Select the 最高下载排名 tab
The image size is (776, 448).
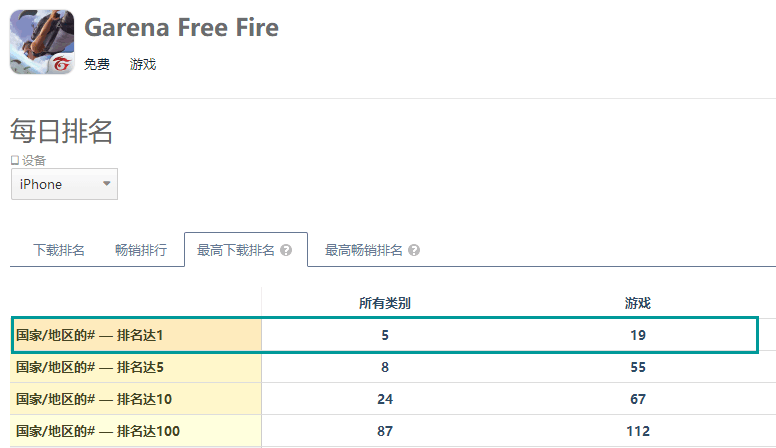236,250
